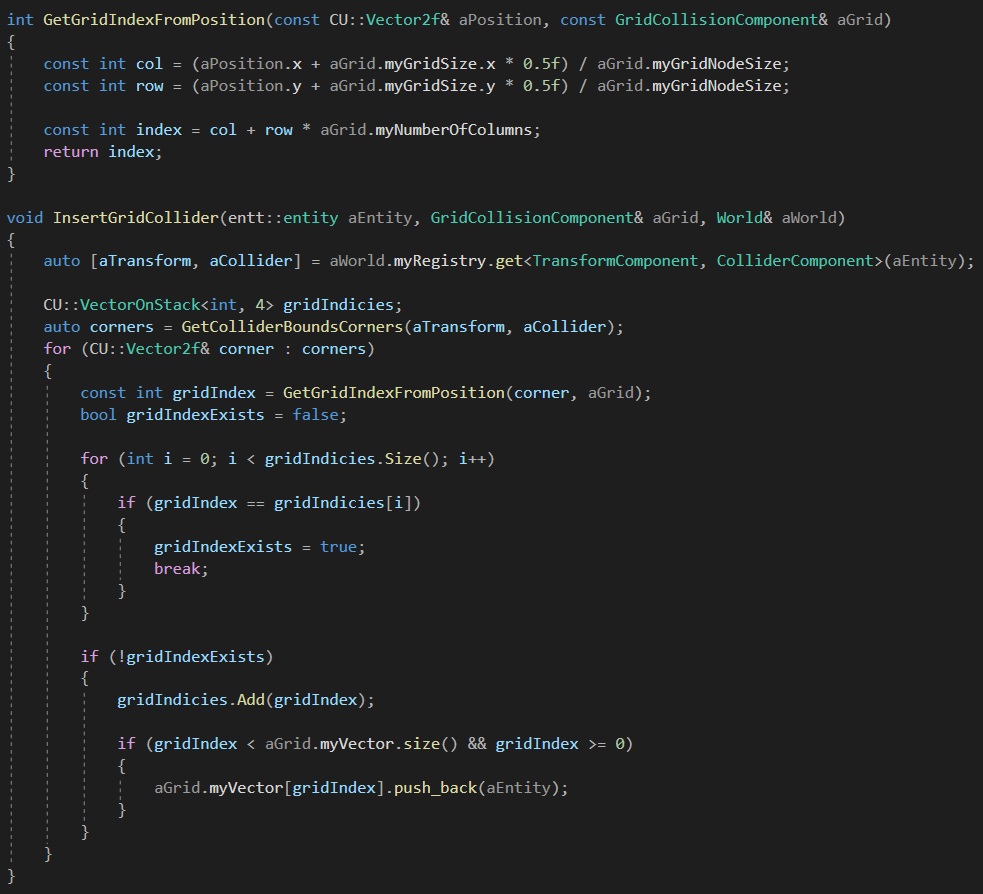The image size is (983, 894).
Task: Click the 'if (!gridIndexExists)' condition
Action: pos(177,656)
